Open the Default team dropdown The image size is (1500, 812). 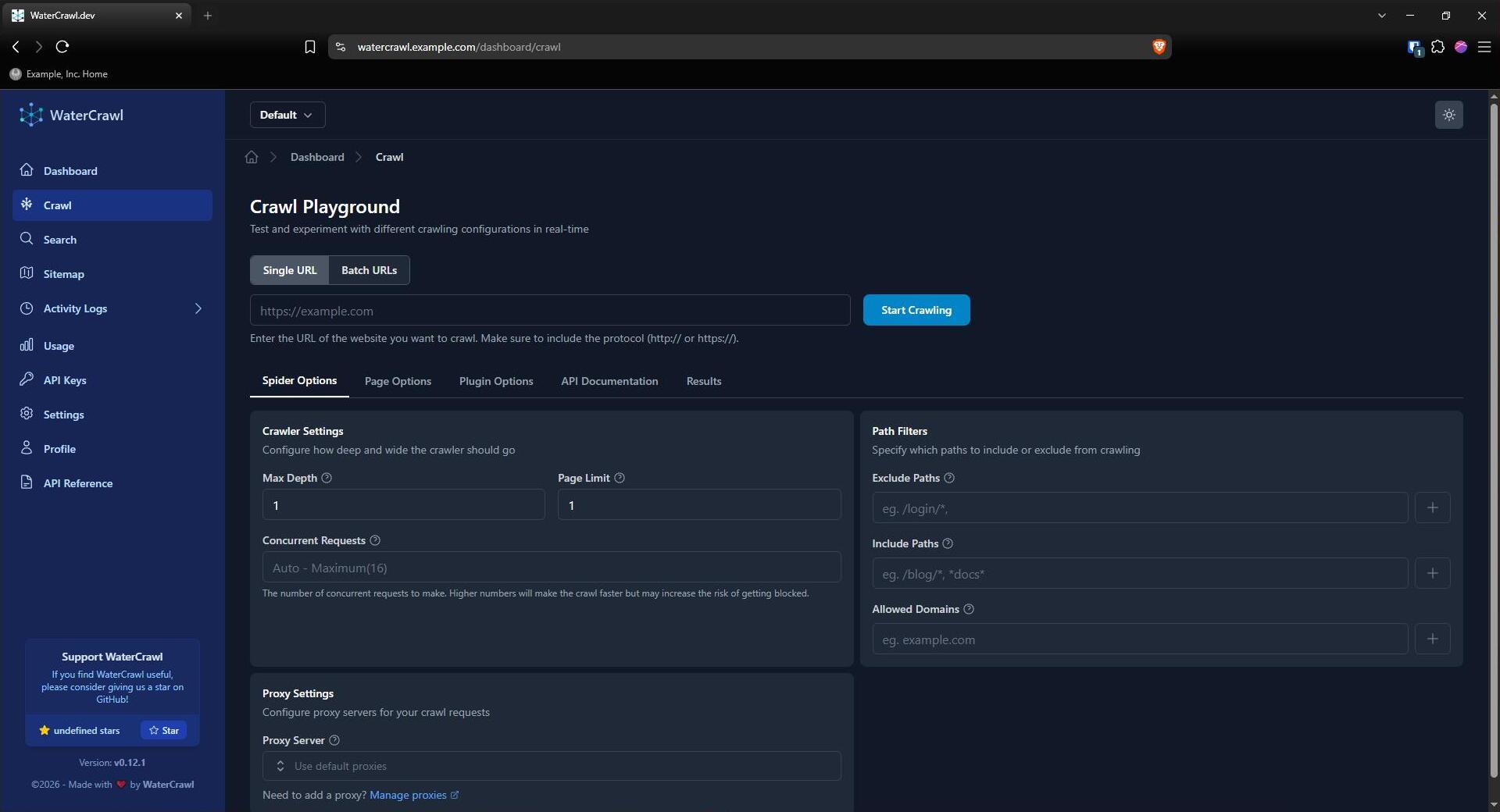click(x=287, y=115)
